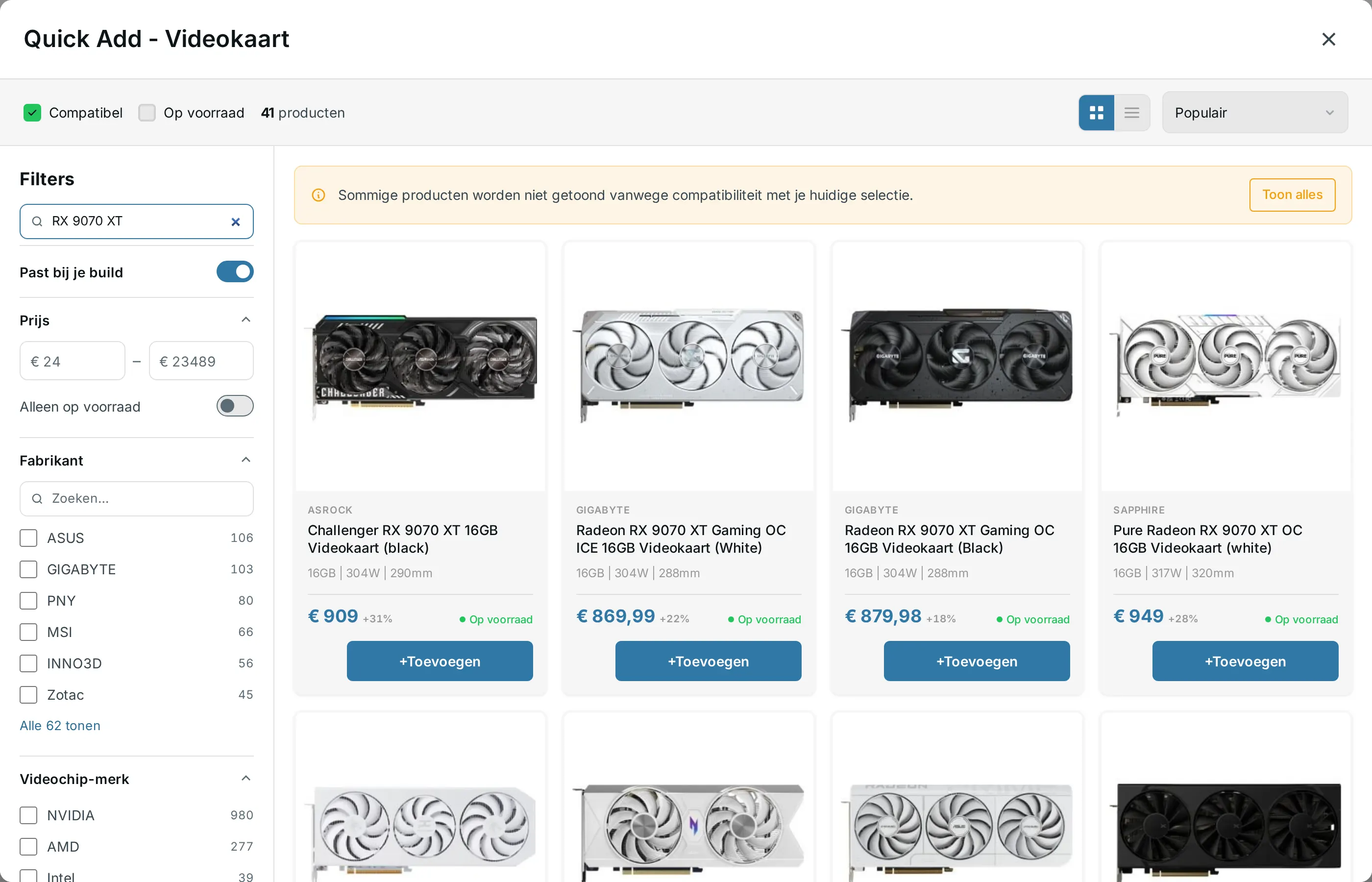Viewport: 1372px width, 882px height.
Task: Add the ASRock Challenger RX 9070 XT
Action: click(440, 661)
